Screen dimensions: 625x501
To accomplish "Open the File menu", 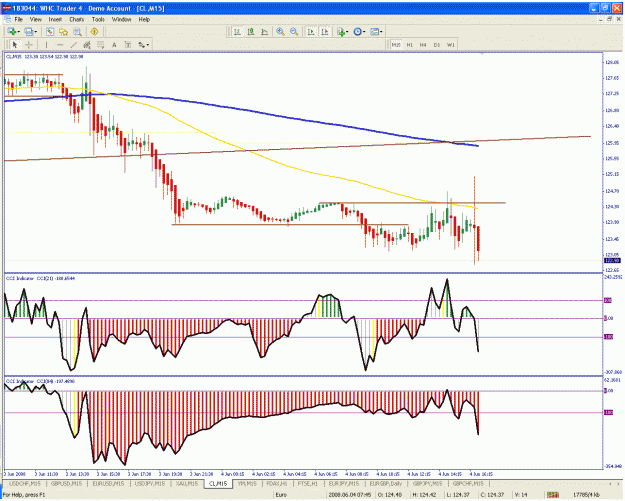I will tap(18, 19).
